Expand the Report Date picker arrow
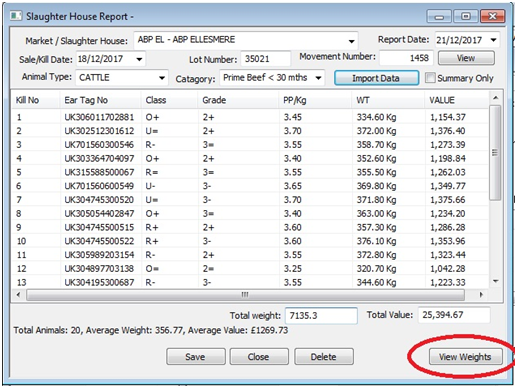Screen dimensions: 517x388 (x=493, y=40)
